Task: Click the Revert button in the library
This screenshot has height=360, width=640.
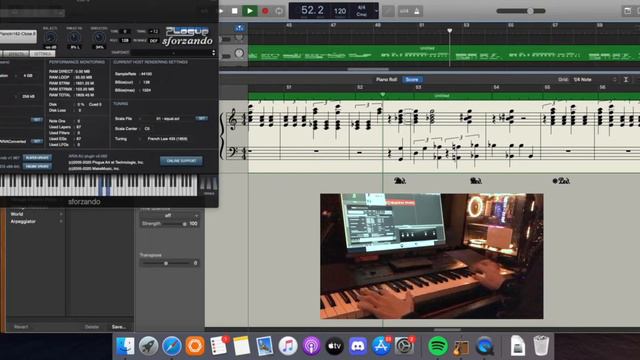Action: (21, 327)
